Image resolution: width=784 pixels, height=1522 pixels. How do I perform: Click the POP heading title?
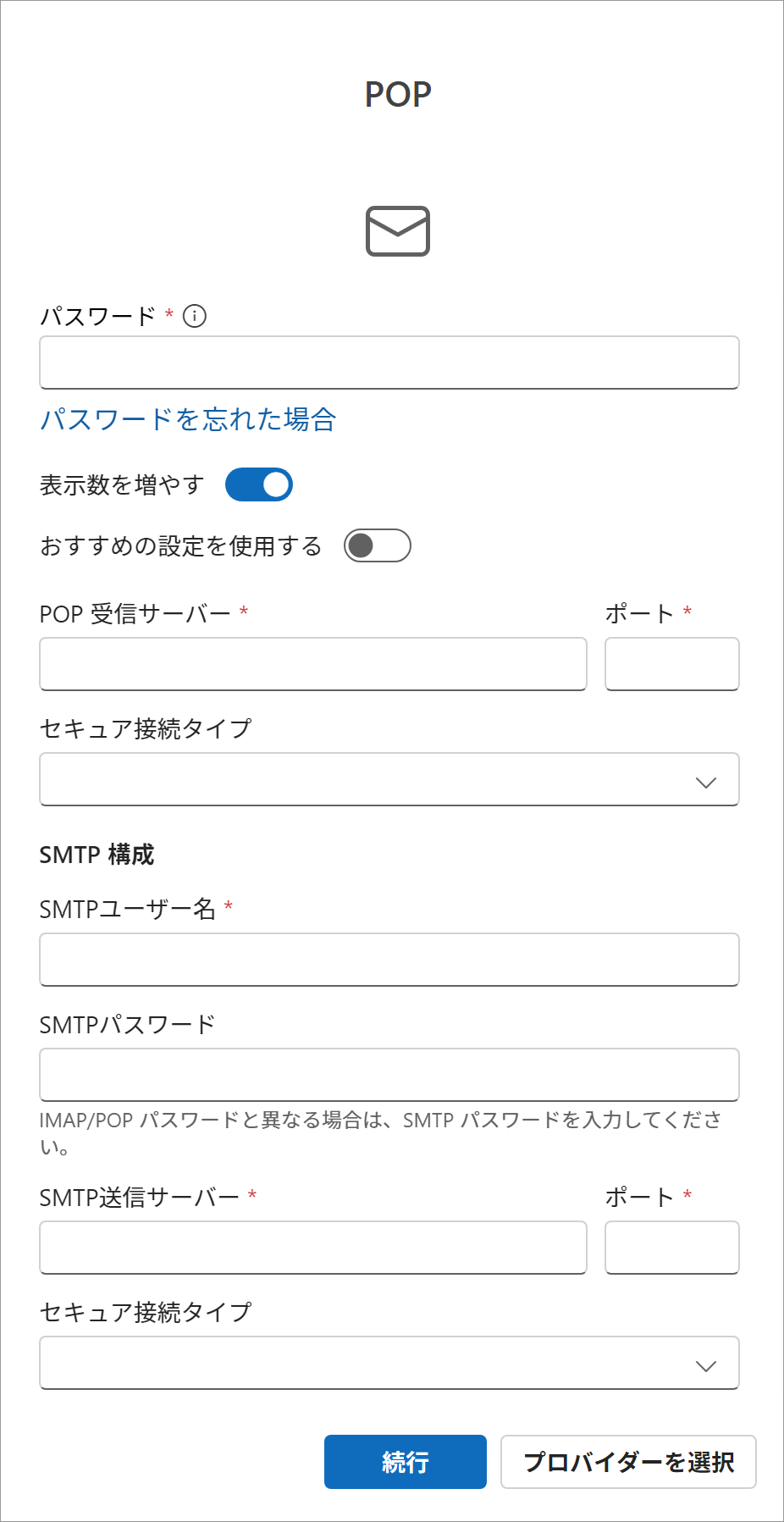pyautogui.click(x=398, y=94)
